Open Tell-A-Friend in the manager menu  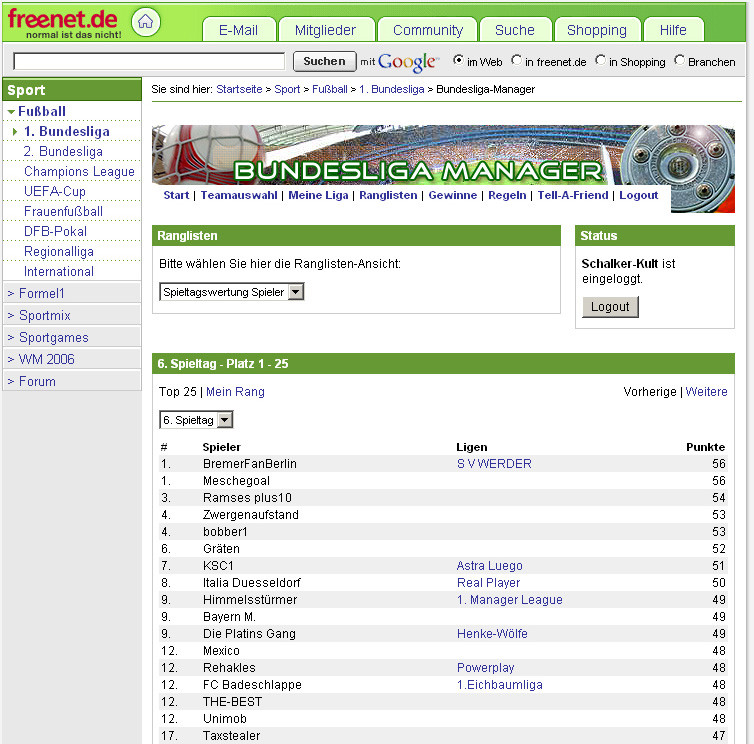(x=573, y=195)
